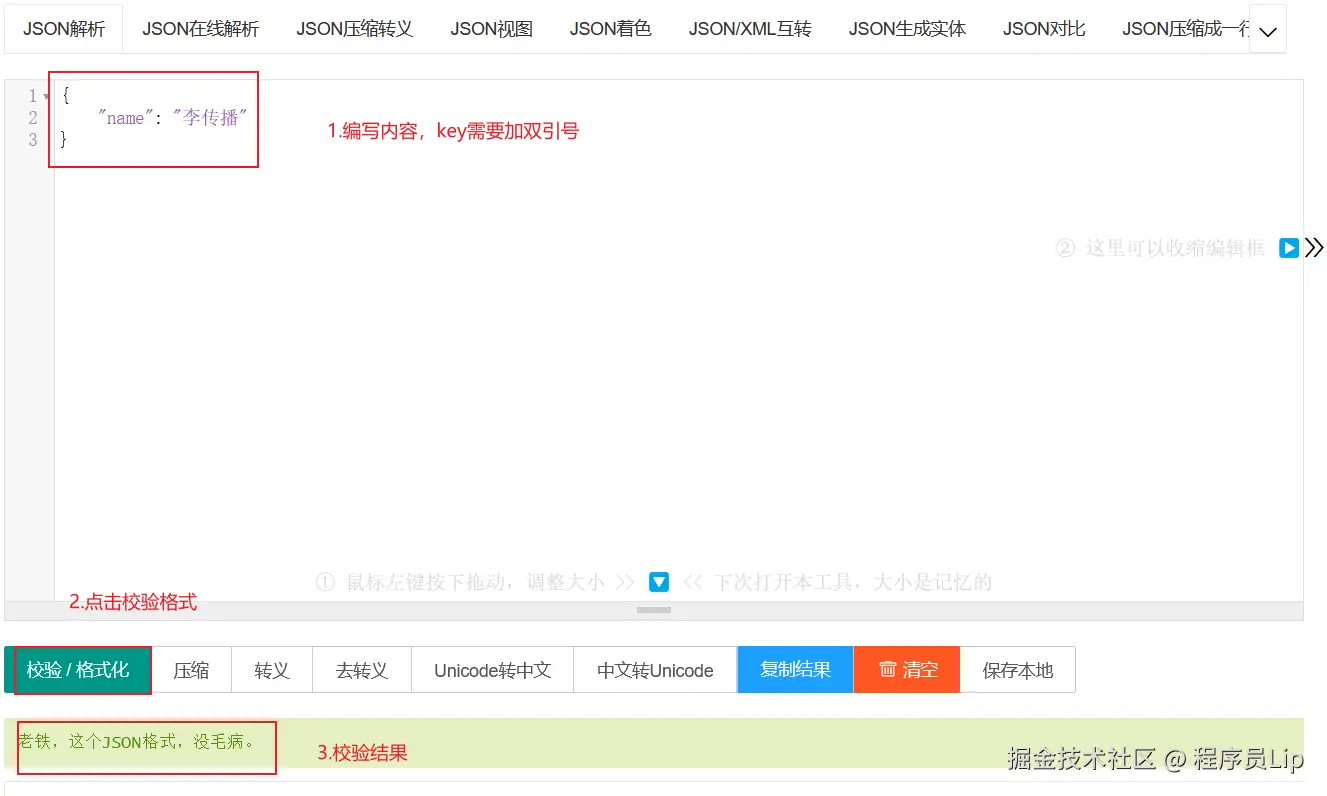Click the 保存本地 button

1018,670
